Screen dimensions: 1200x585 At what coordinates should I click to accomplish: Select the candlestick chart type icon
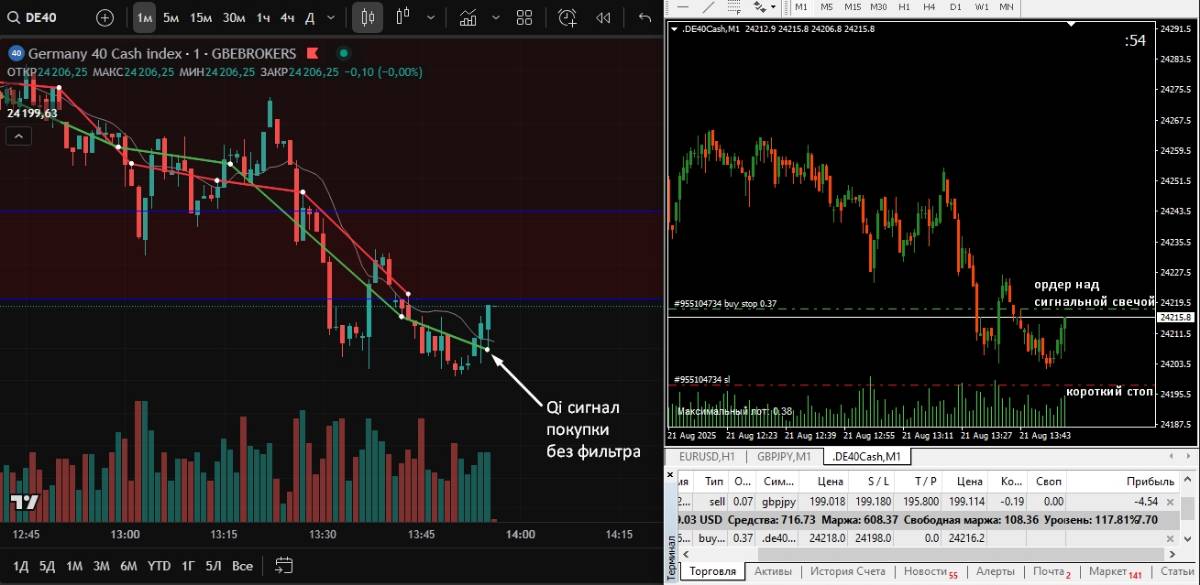point(367,17)
